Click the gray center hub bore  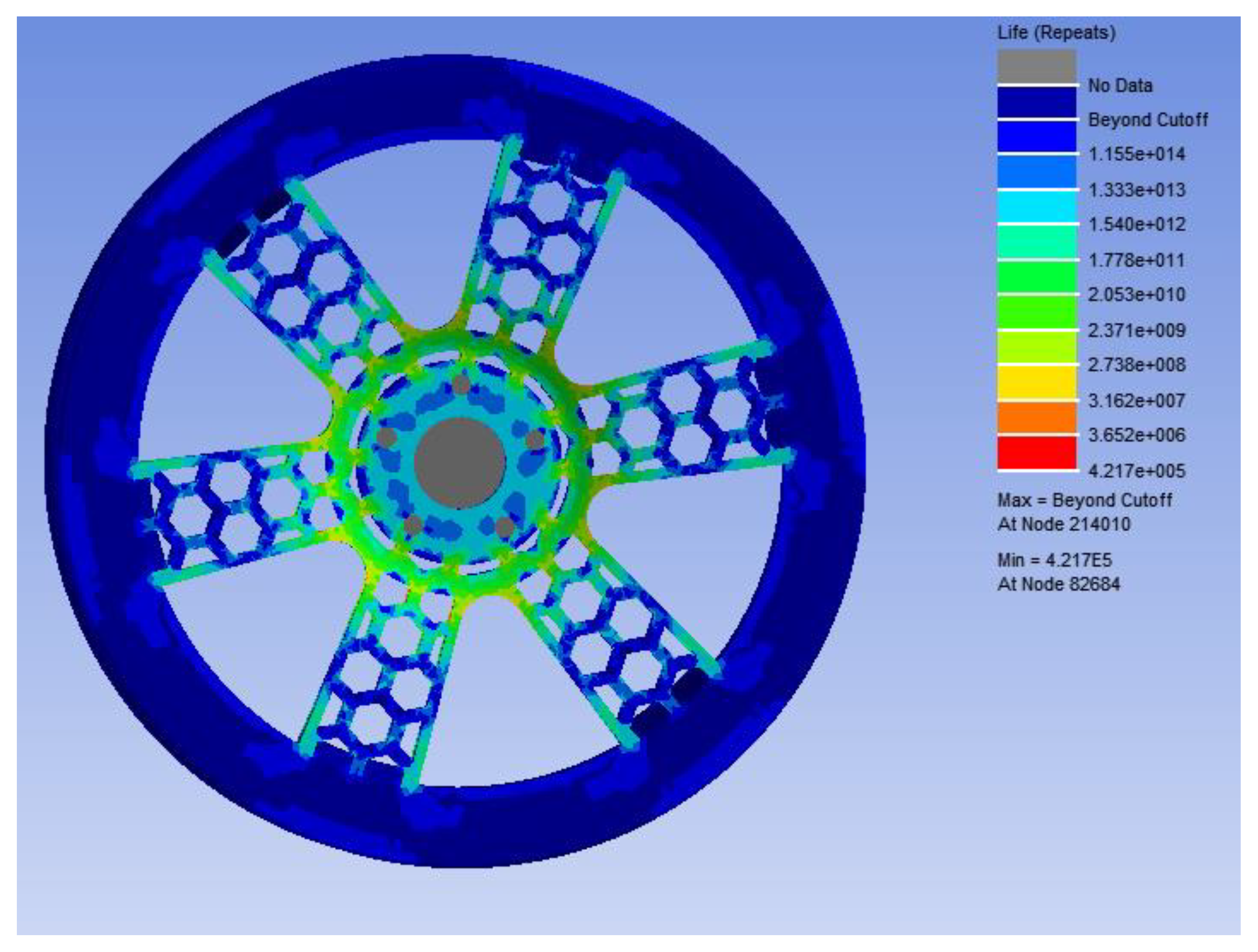(x=459, y=462)
